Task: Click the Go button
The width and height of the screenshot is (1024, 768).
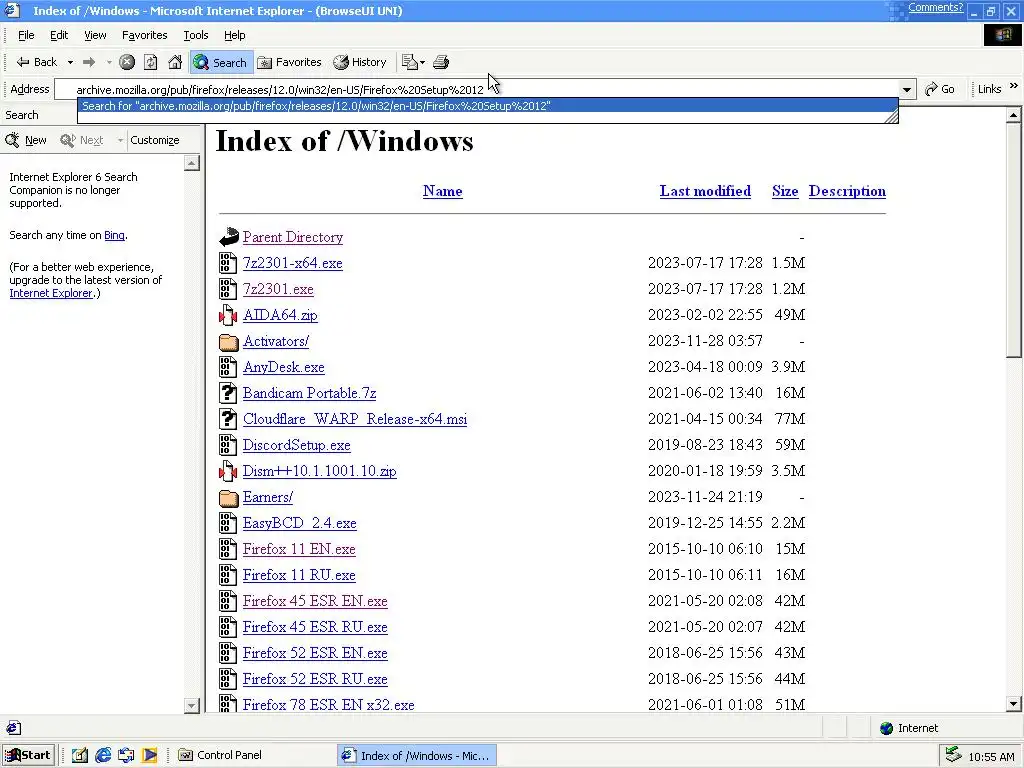Action: coord(940,89)
